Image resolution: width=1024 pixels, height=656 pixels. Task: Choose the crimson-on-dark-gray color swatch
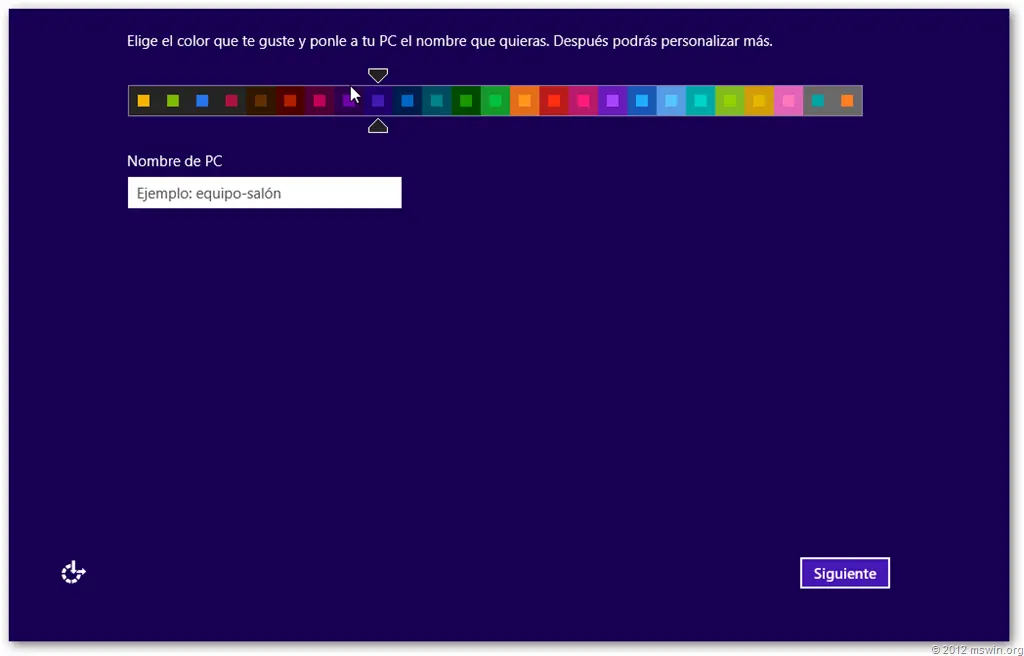point(231,101)
